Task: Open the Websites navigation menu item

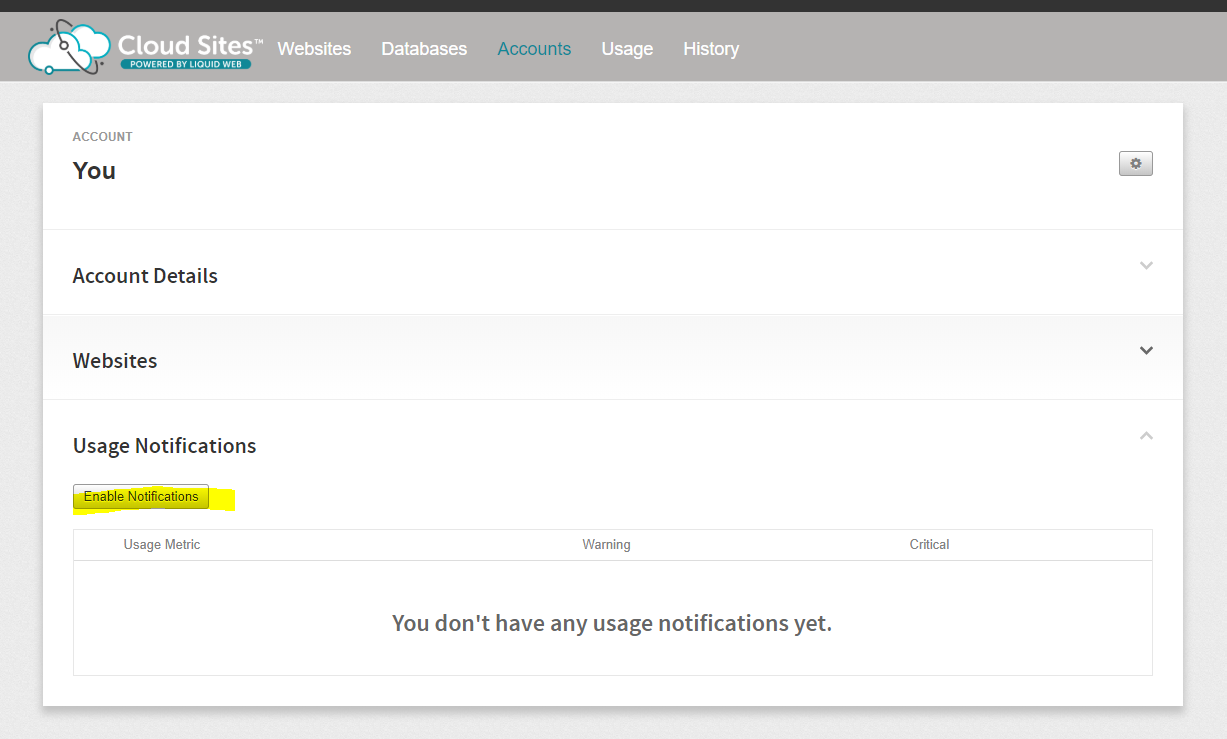Action: 314,49
